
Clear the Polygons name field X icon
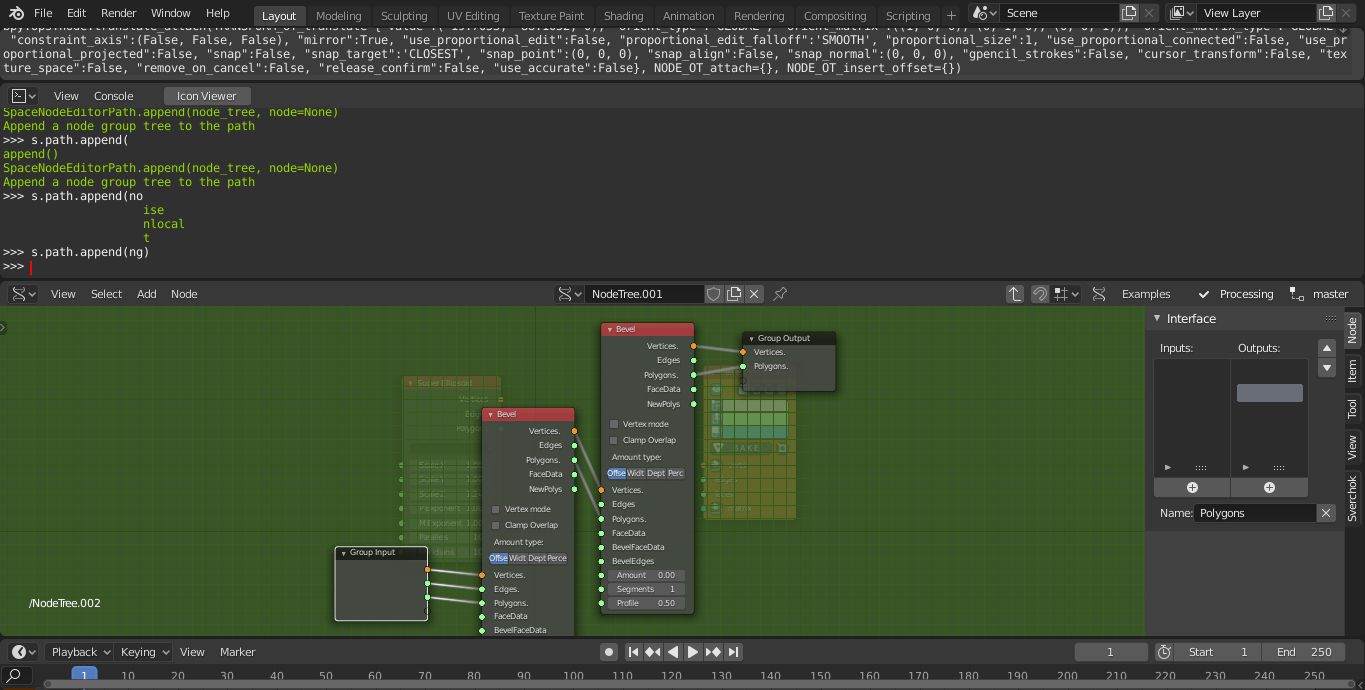point(1326,513)
